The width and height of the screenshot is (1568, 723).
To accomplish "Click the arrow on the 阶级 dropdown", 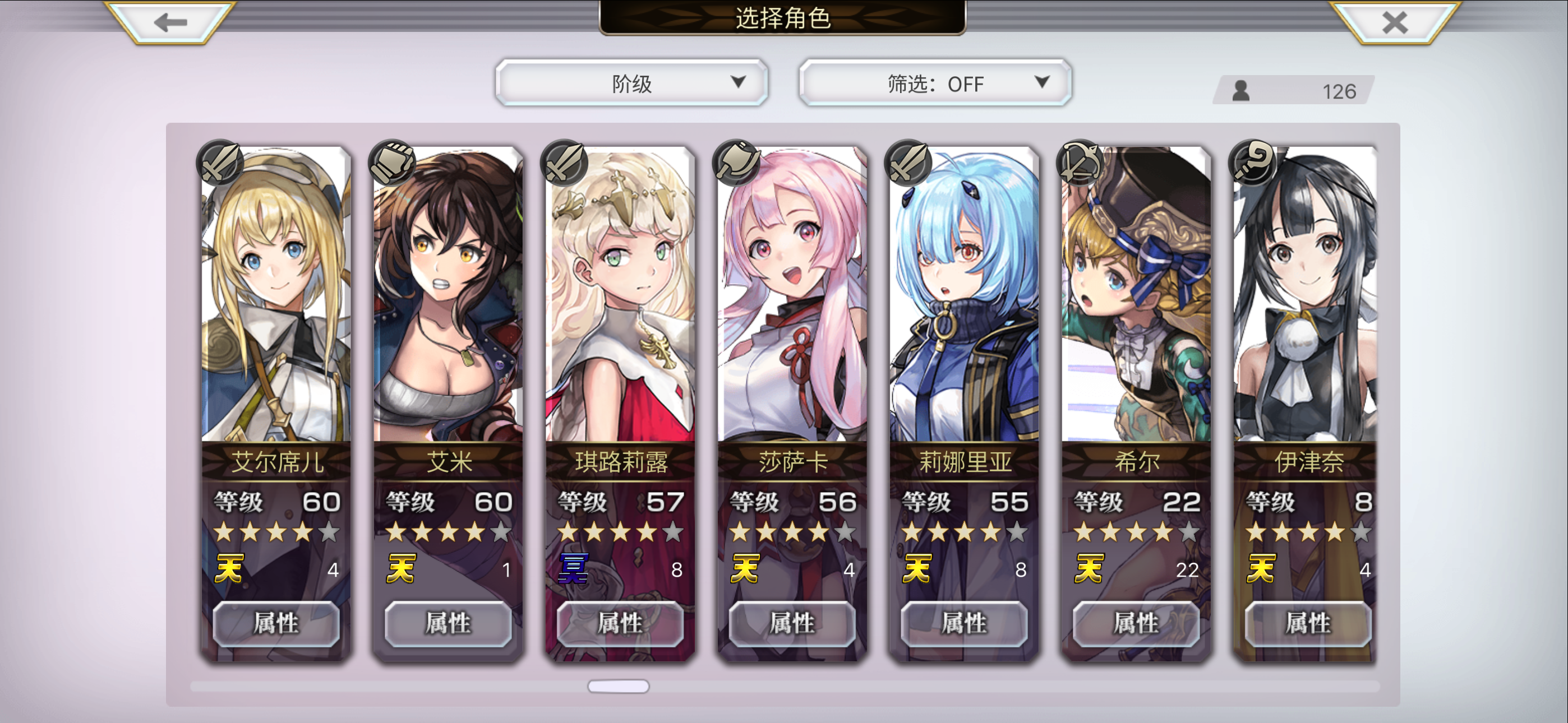I will point(739,82).
